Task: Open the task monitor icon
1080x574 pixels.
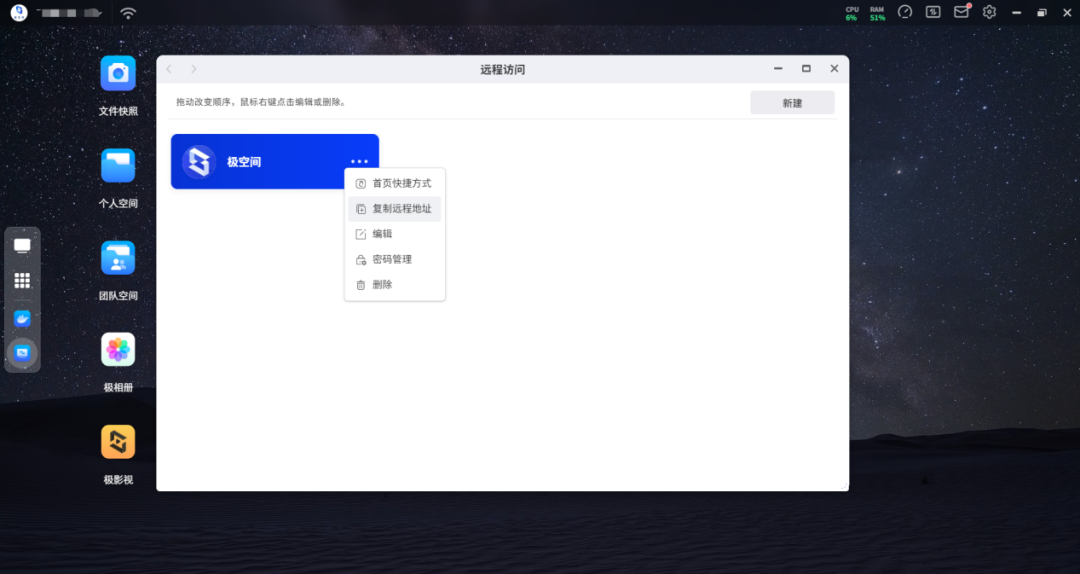Action: [x=933, y=12]
